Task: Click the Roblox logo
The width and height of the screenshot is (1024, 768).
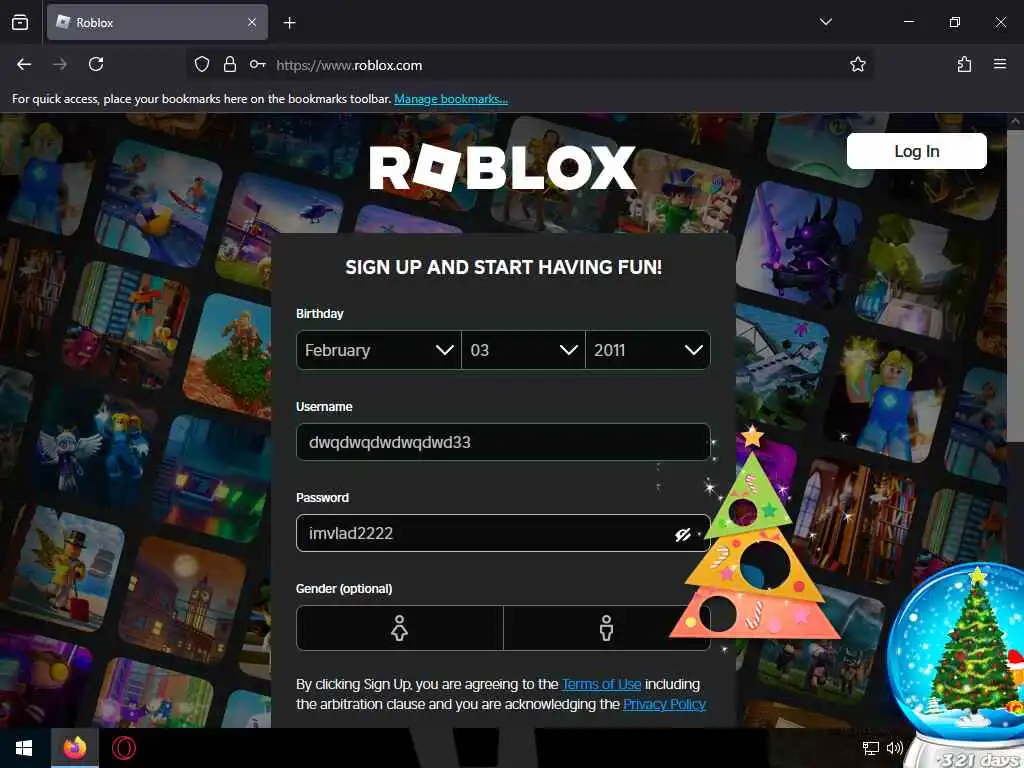Action: (502, 168)
